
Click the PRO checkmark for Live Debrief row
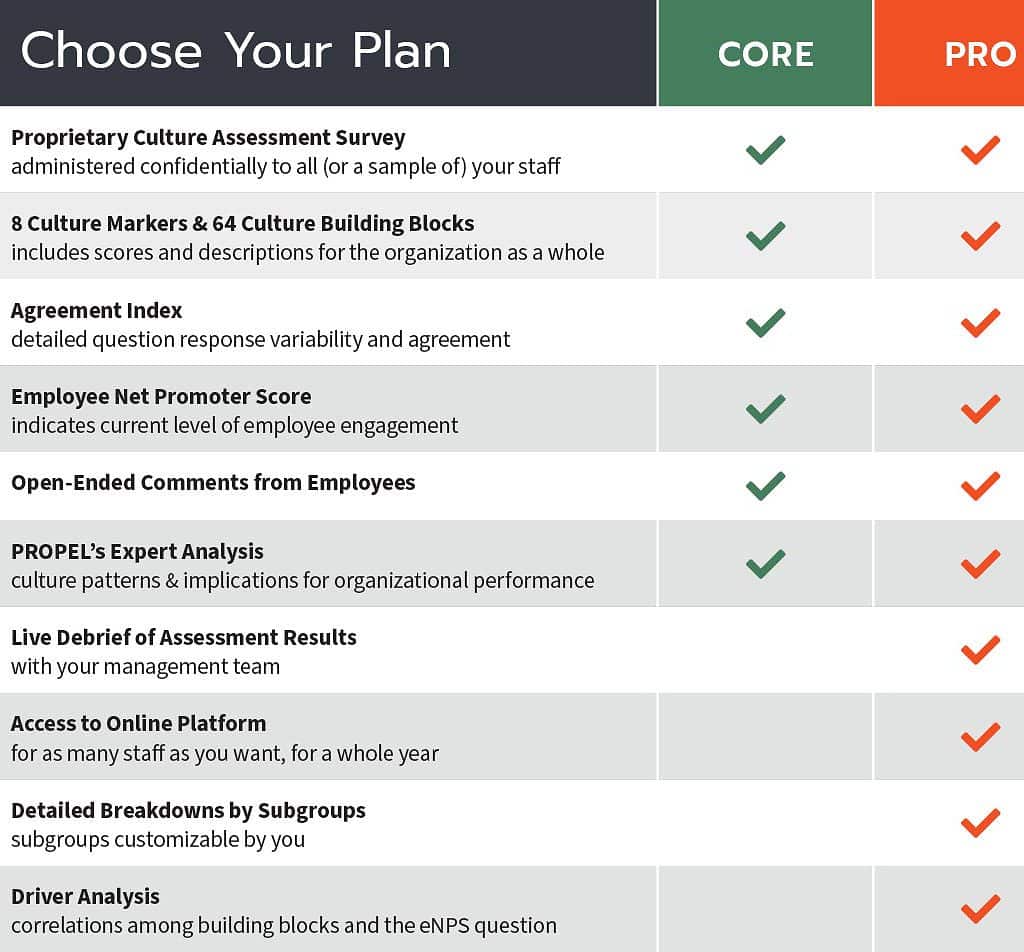click(x=980, y=650)
